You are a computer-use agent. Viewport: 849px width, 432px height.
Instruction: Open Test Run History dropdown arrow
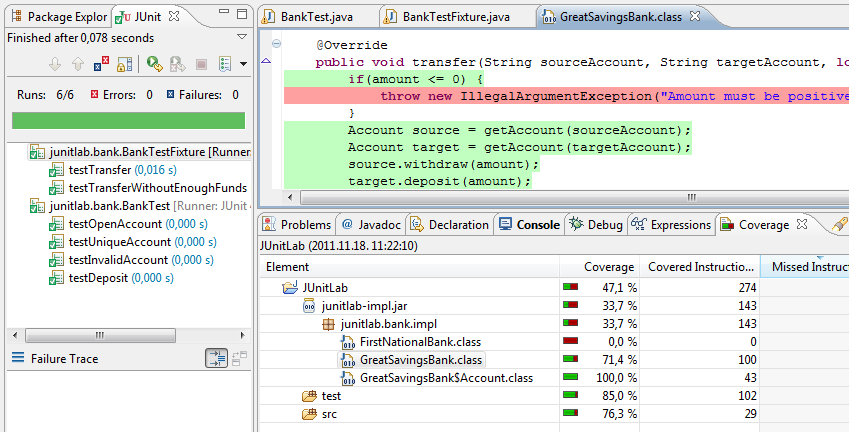244,64
